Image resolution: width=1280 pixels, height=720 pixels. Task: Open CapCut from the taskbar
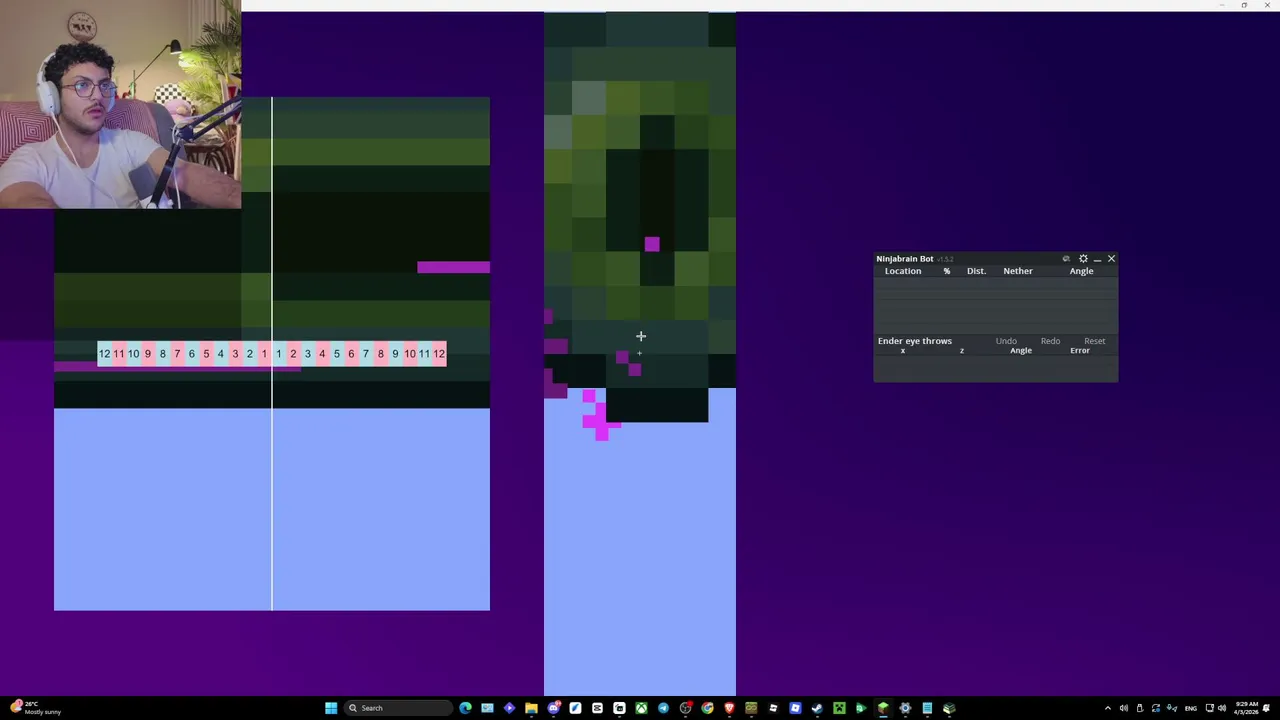[x=597, y=708]
